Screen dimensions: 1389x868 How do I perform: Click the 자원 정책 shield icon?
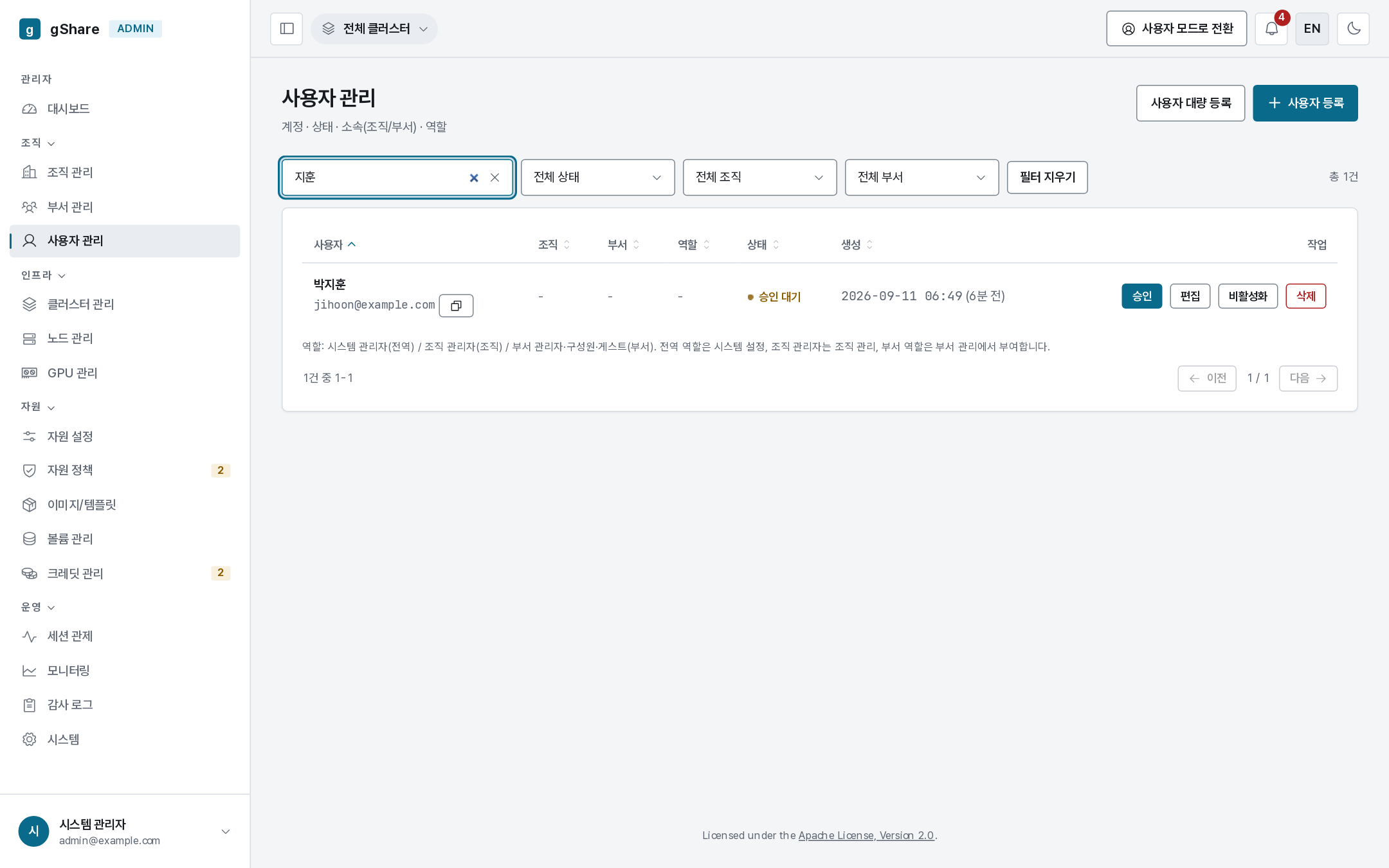[30, 471]
